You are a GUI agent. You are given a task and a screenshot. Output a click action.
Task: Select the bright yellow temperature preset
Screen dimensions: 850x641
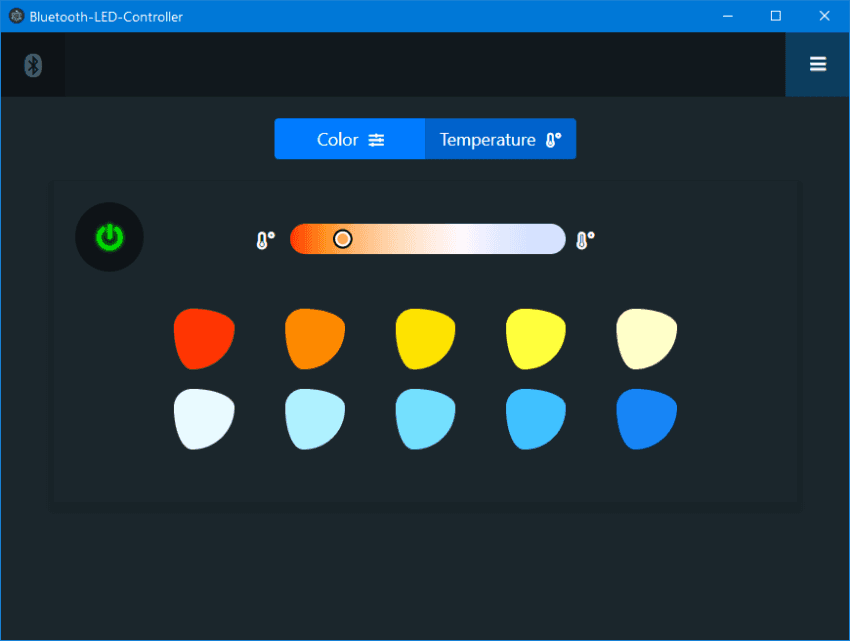[x=535, y=338]
